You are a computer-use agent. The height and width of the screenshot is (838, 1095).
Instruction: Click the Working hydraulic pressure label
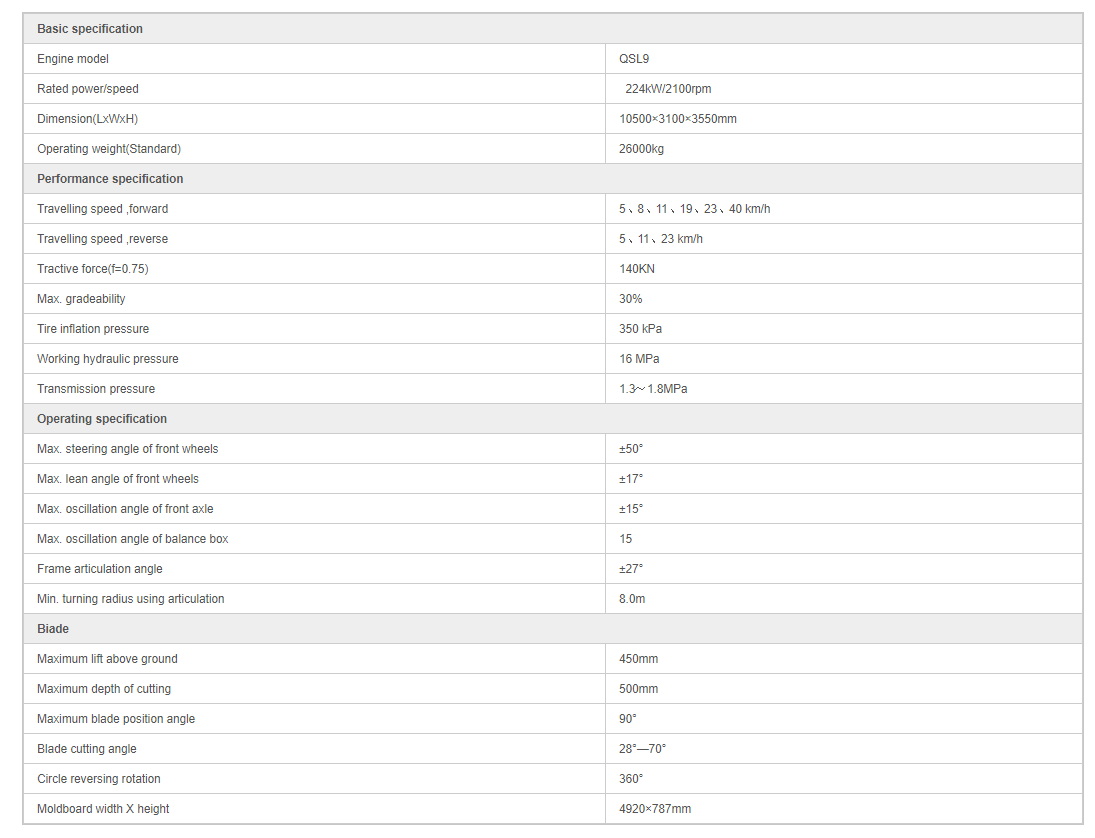click(108, 359)
